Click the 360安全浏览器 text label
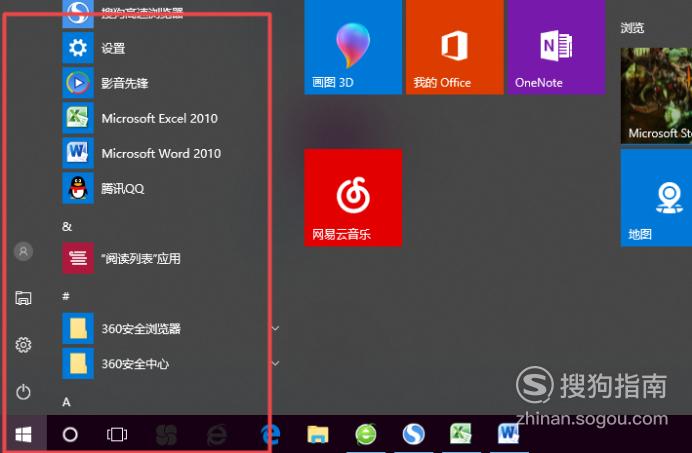This screenshot has height=453, width=692. pos(141,328)
